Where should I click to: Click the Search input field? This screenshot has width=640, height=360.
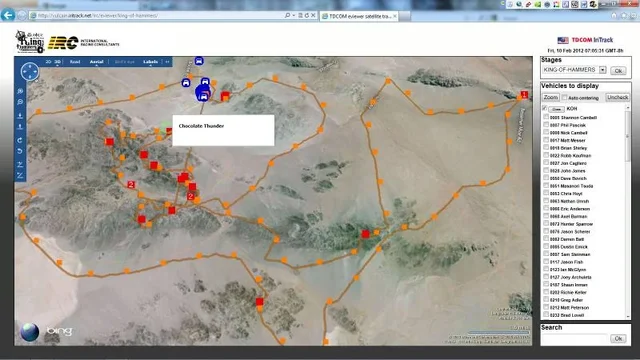click(x=575, y=338)
